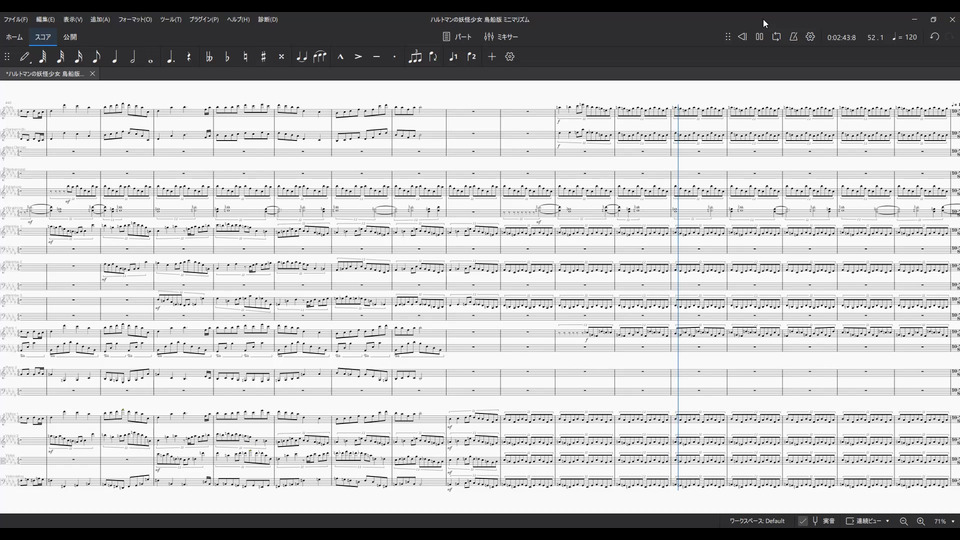Add accent articulation

(358, 57)
